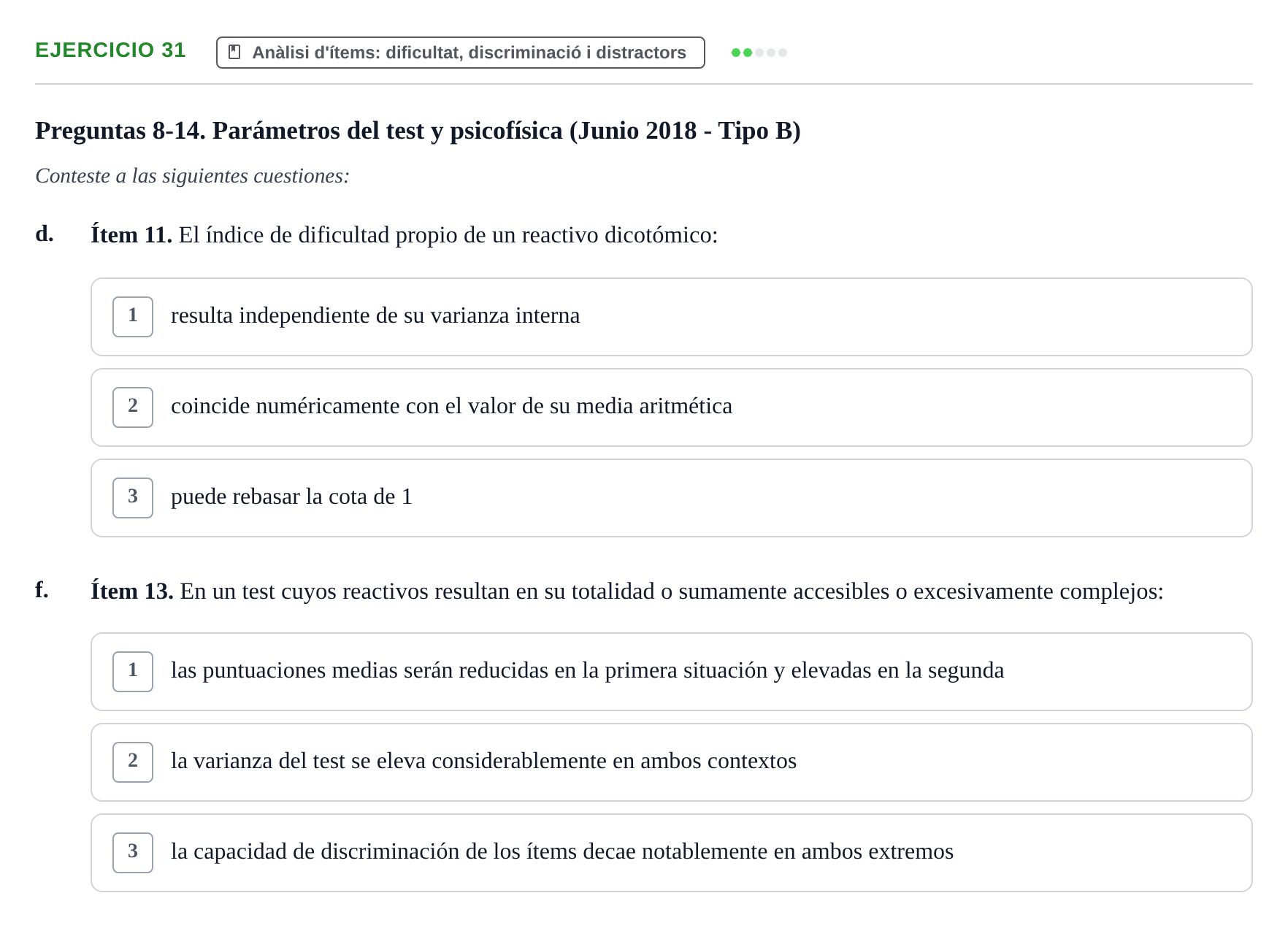Choose 'las puntuaciones medias serán reducidas' answer

671,672
